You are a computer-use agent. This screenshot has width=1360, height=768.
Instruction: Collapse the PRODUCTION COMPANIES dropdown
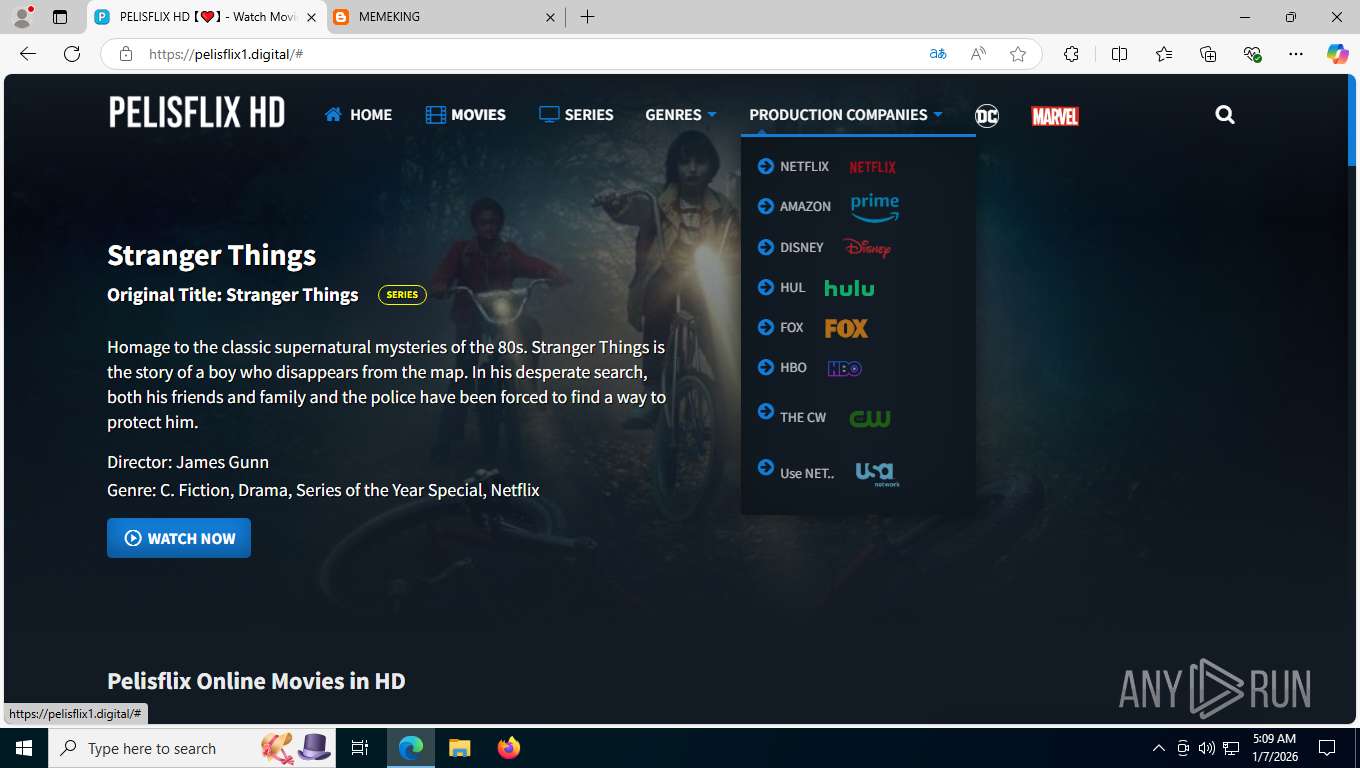click(846, 115)
